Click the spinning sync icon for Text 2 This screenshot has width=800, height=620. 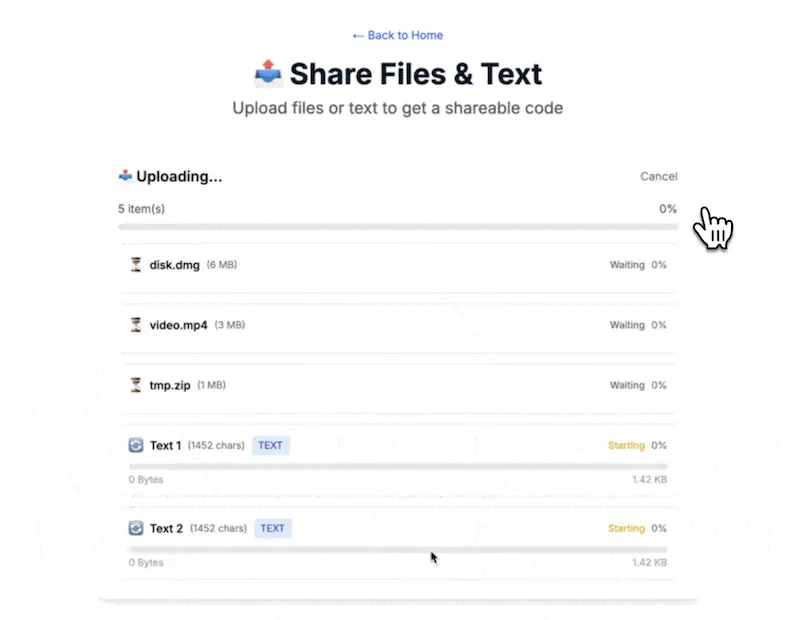[x=136, y=528]
